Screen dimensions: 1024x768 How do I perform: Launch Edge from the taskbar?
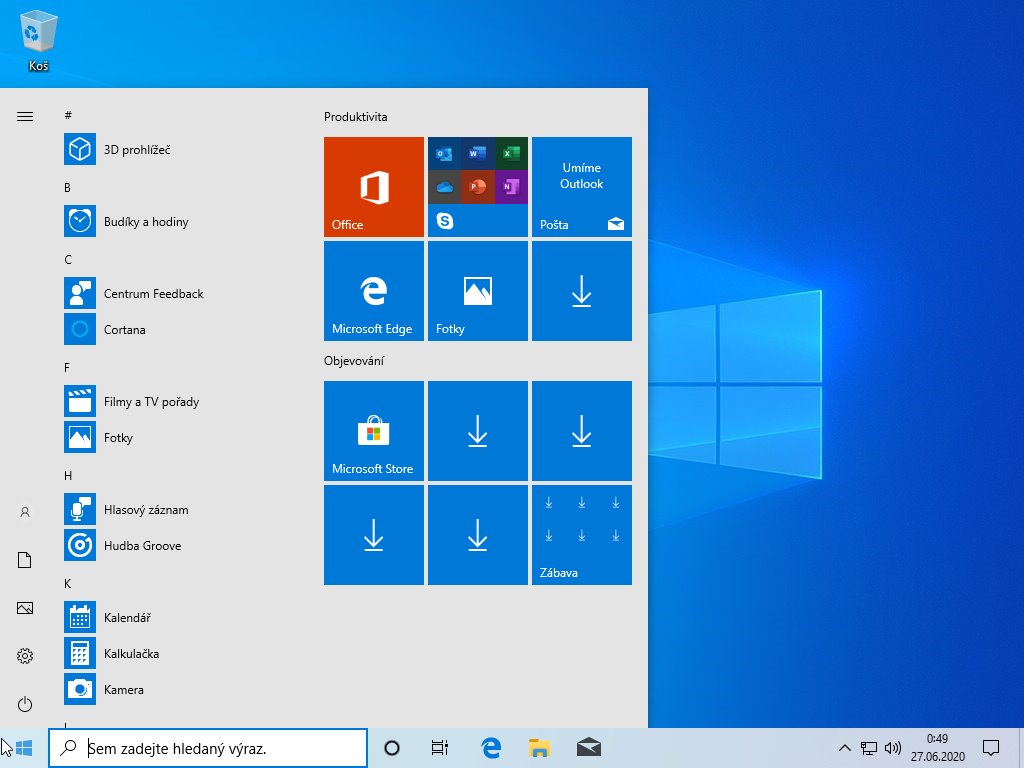point(490,748)
